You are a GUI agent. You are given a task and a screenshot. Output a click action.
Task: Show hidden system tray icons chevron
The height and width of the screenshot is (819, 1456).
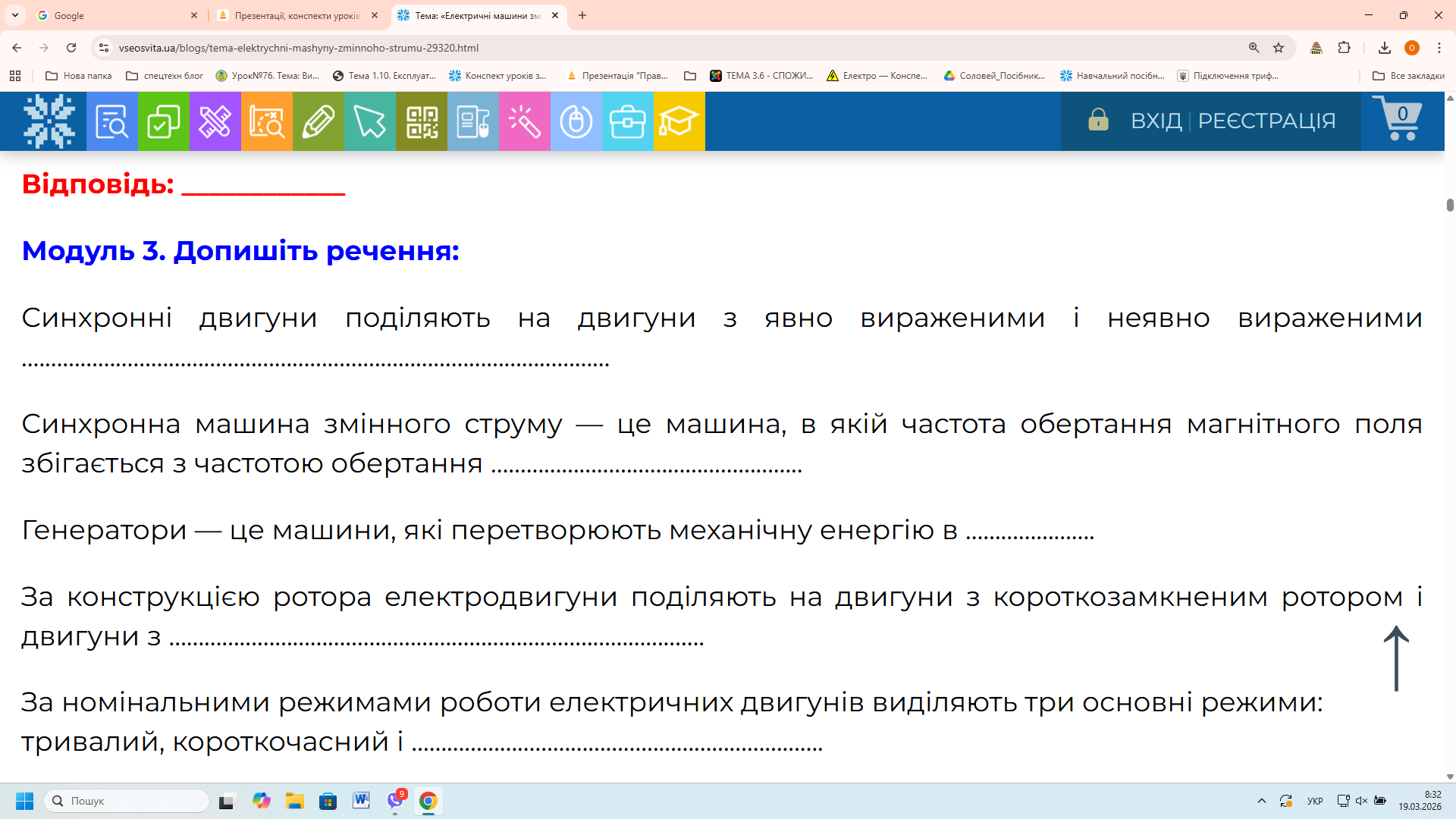1262,801
